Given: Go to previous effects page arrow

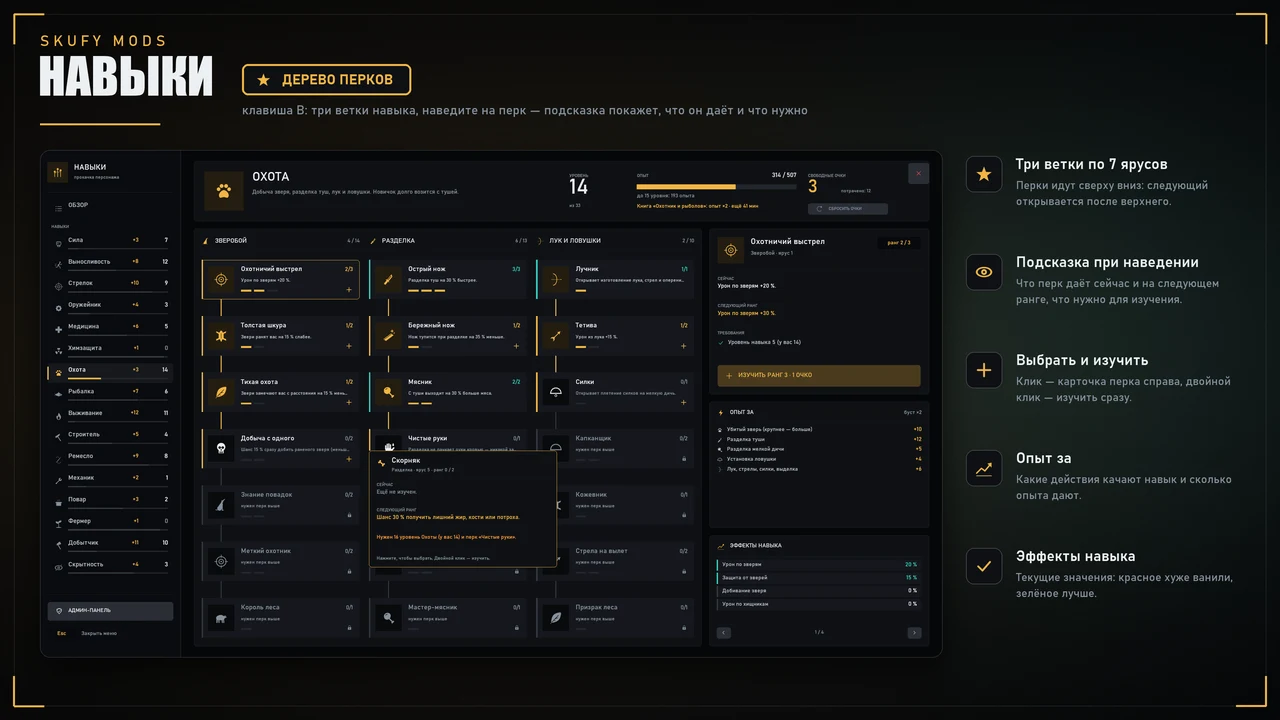Looking at the screenshot, I should (724, 633).
